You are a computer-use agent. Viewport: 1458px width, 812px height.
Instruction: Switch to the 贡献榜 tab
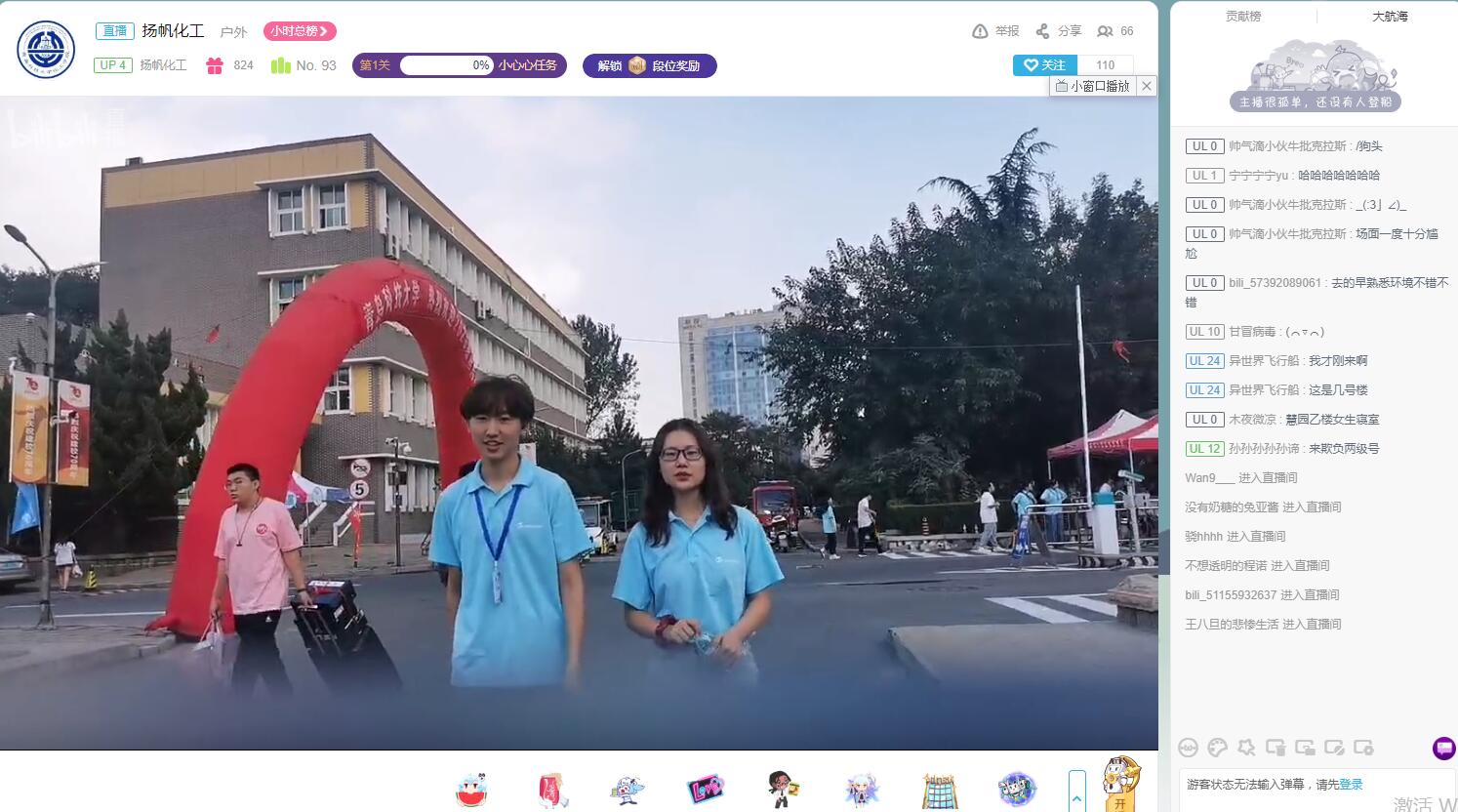pyautogui.click(x=1242, y=16)
